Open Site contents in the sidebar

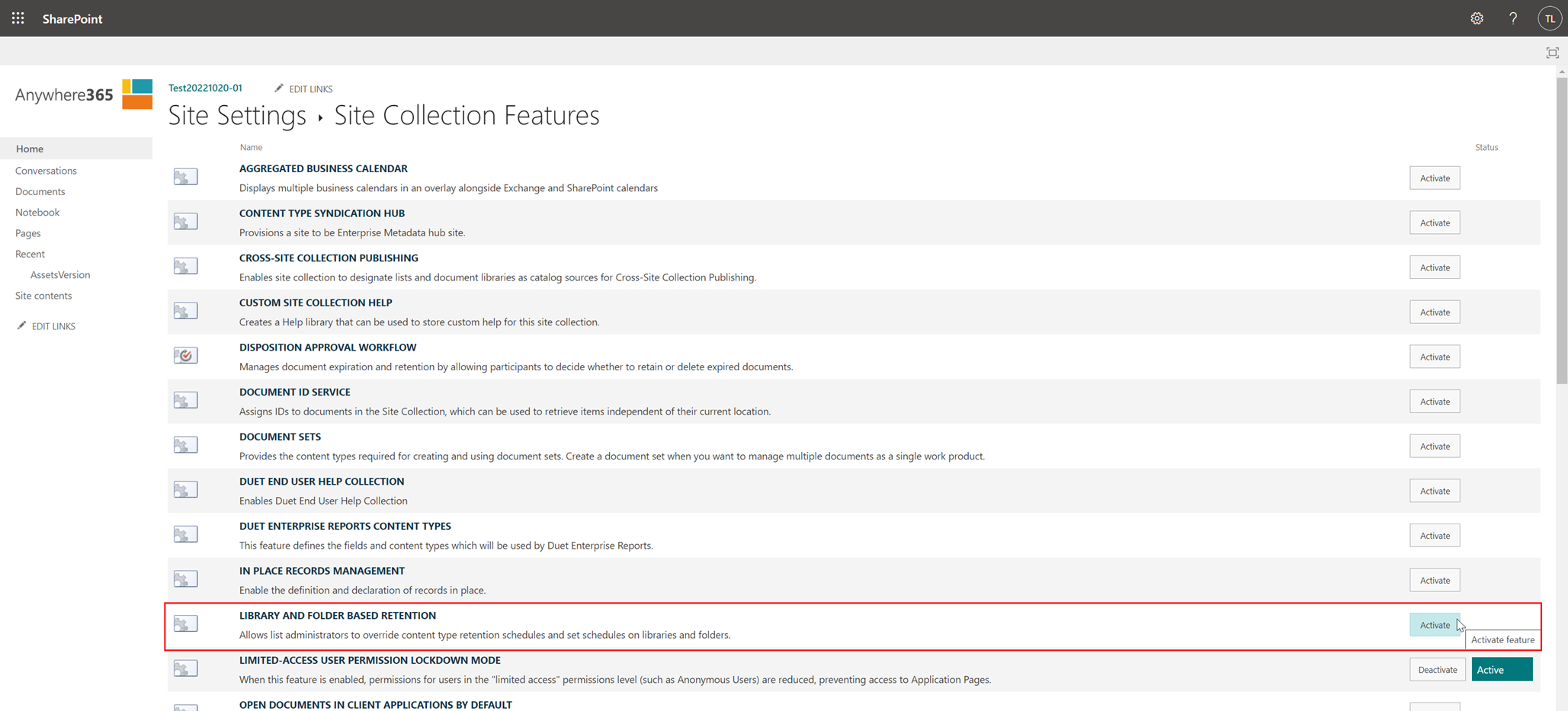pyautogui.click(x=43, y=296)
